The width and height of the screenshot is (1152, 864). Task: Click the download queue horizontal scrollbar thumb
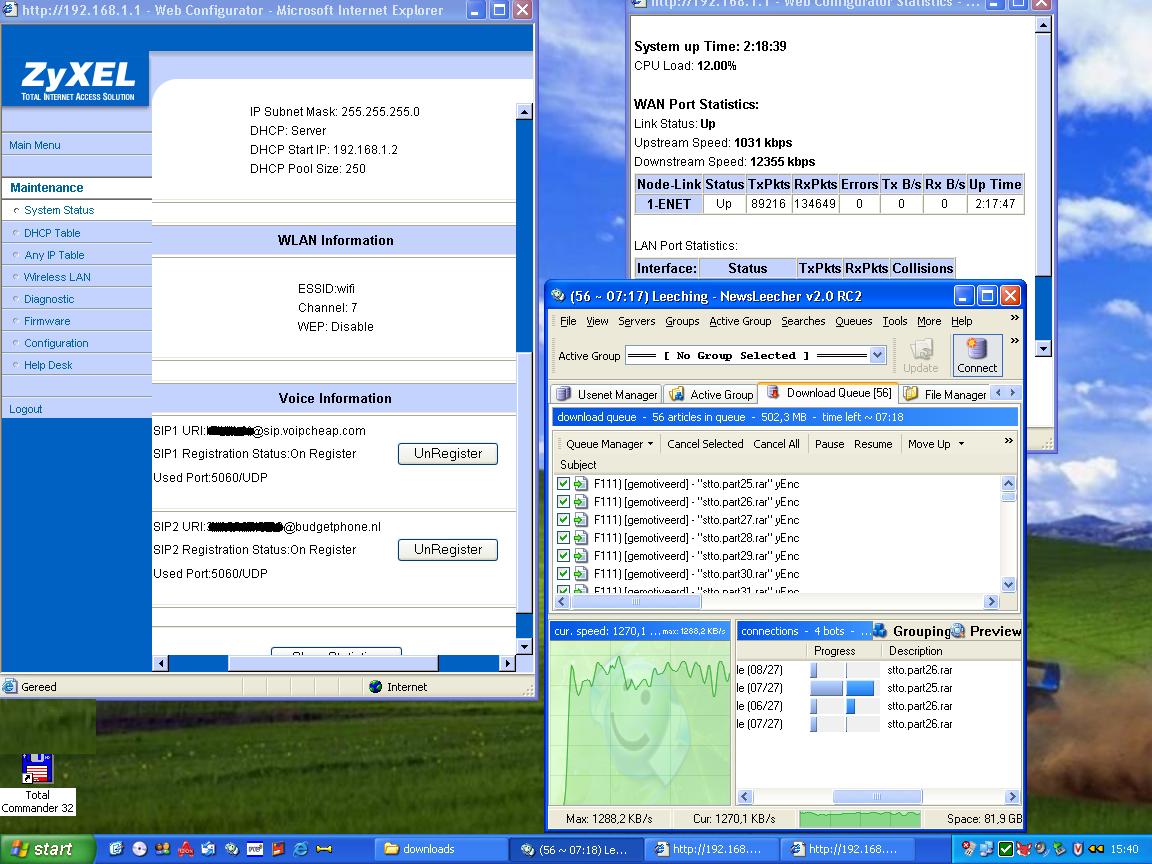636,602
